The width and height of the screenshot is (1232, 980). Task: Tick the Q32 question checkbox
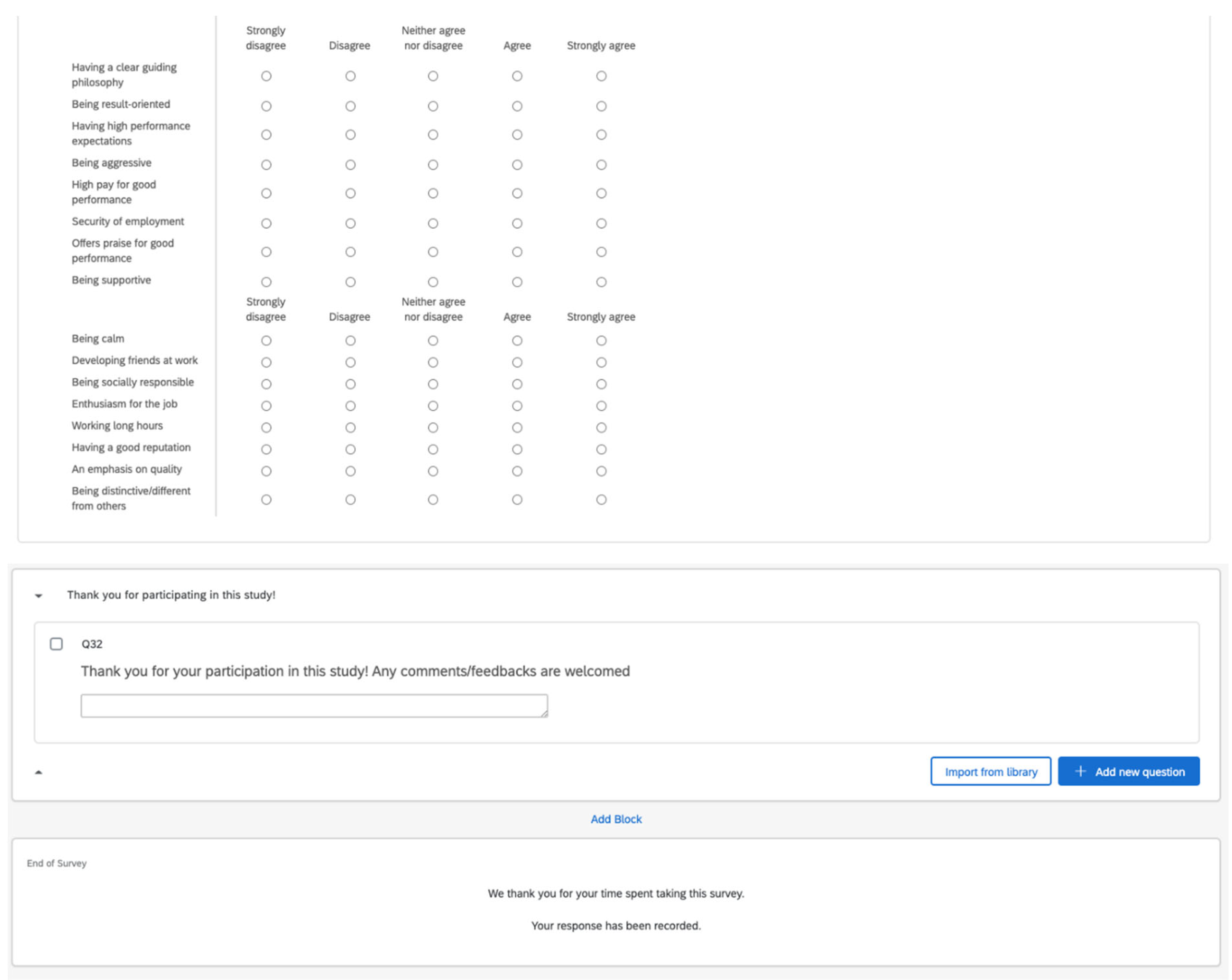57,644
